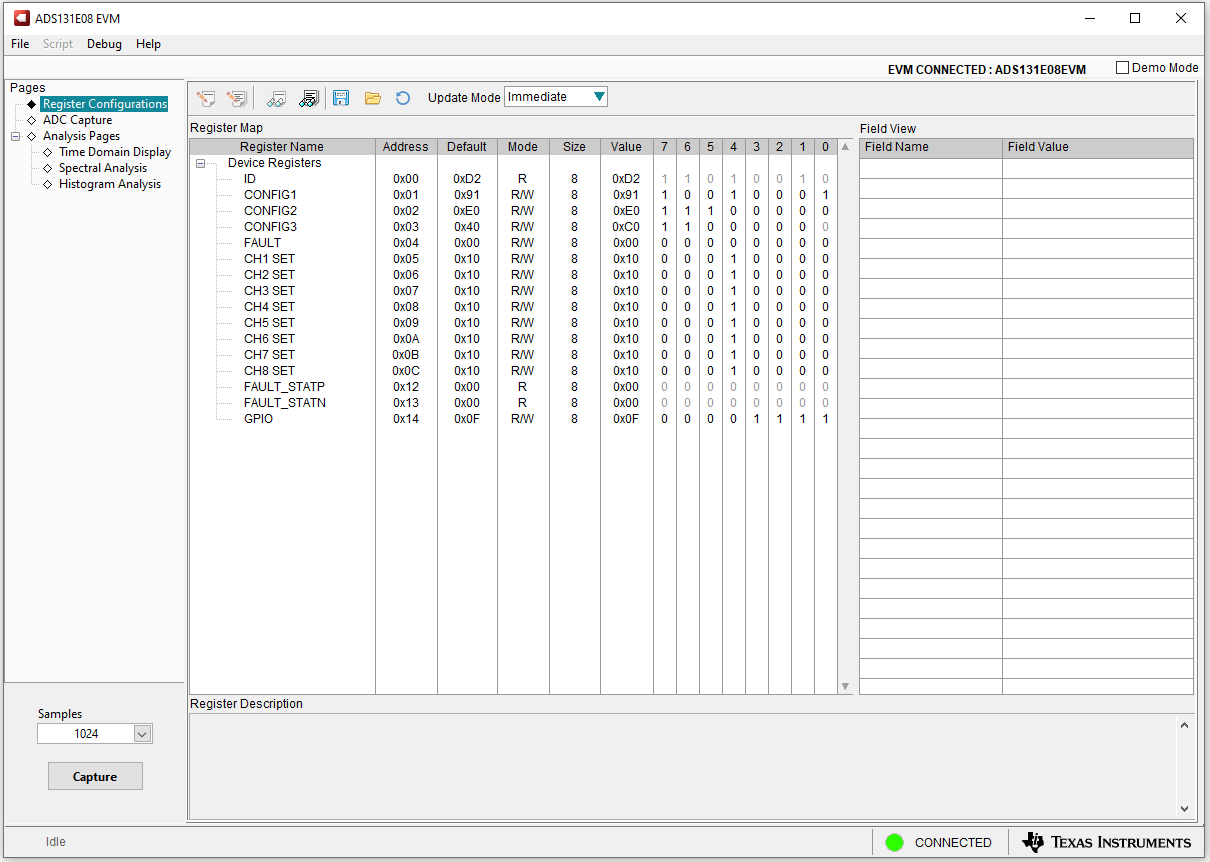Click Register Description panel scroll down arrow
This screenshot has width=1210, height=862.
(1184, 809)
